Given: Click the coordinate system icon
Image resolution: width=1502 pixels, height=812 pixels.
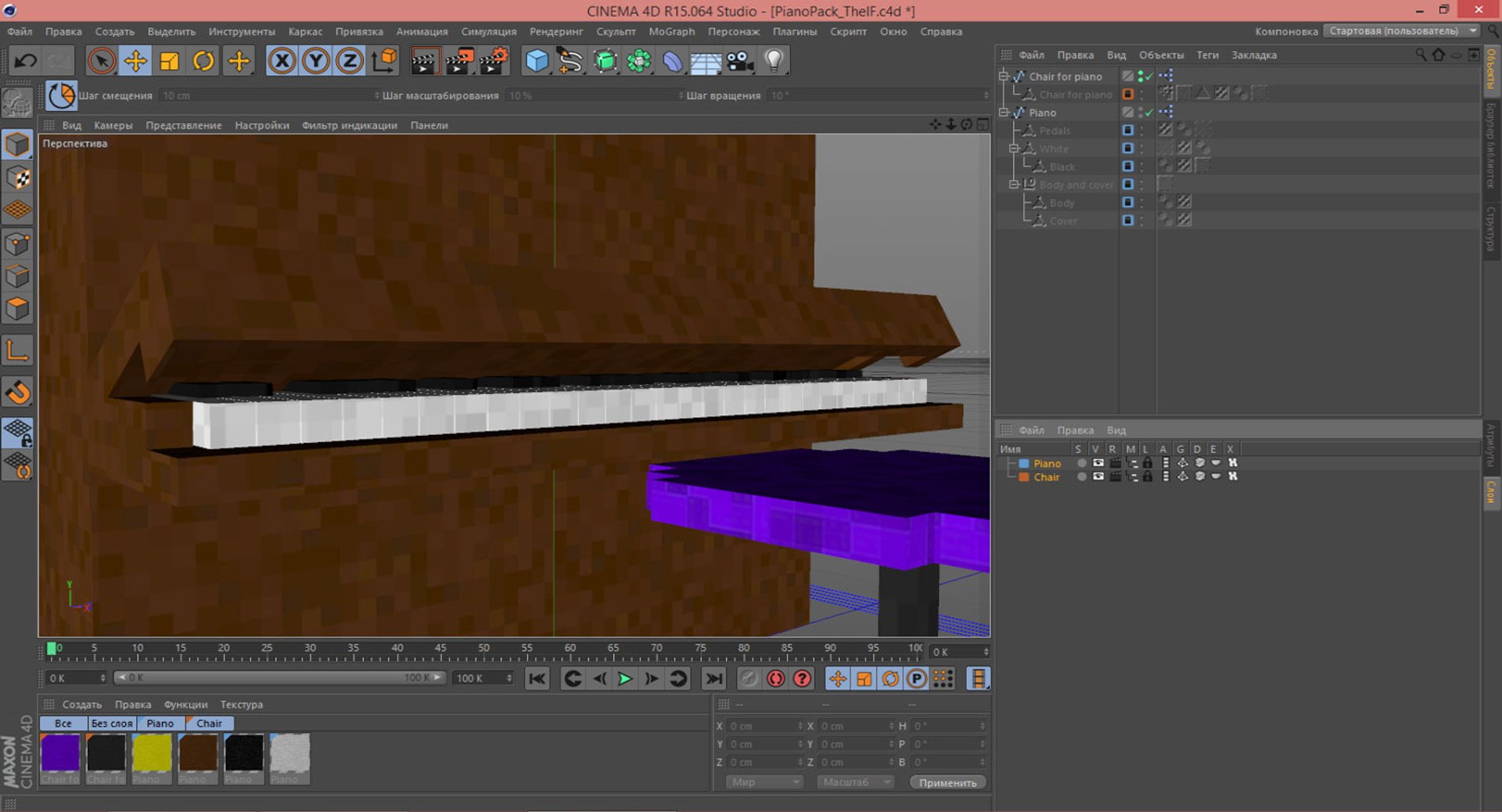Looking at the screenshot, I should pos(384,61).
